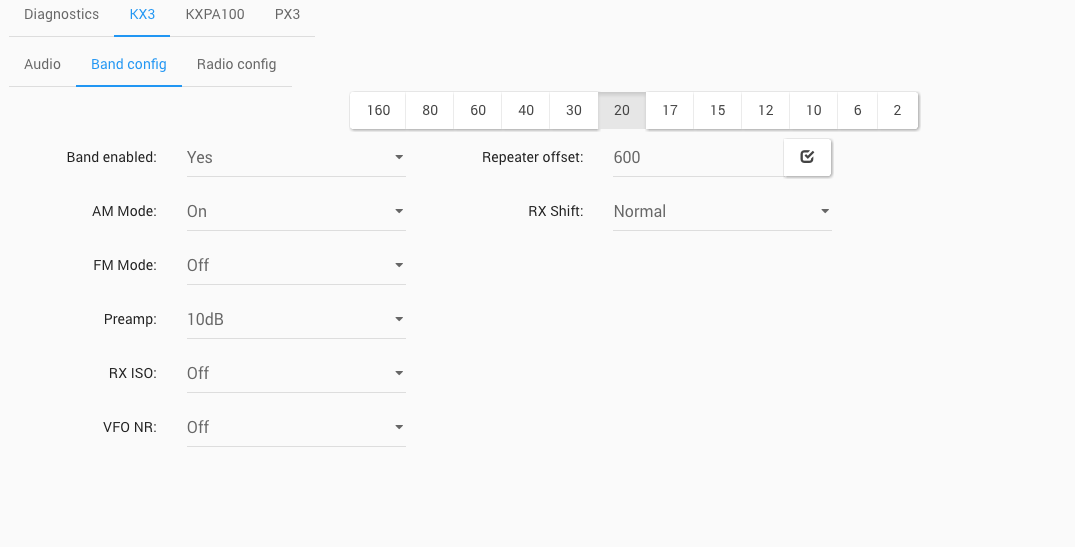This screenshot has height=547, width=1075.
Task: Select the 40 meter band
Action: point(526,110)
